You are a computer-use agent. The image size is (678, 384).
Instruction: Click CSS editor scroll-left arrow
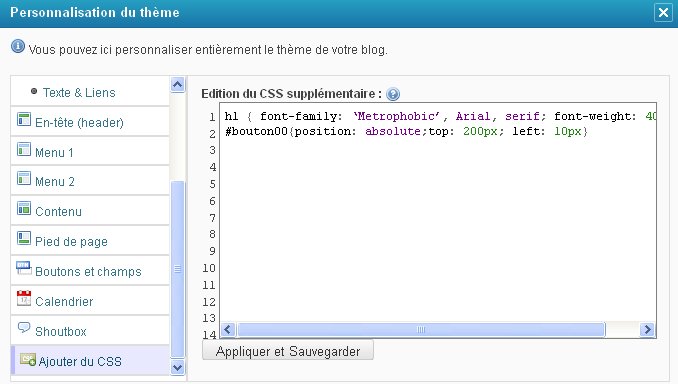[228, 330]
